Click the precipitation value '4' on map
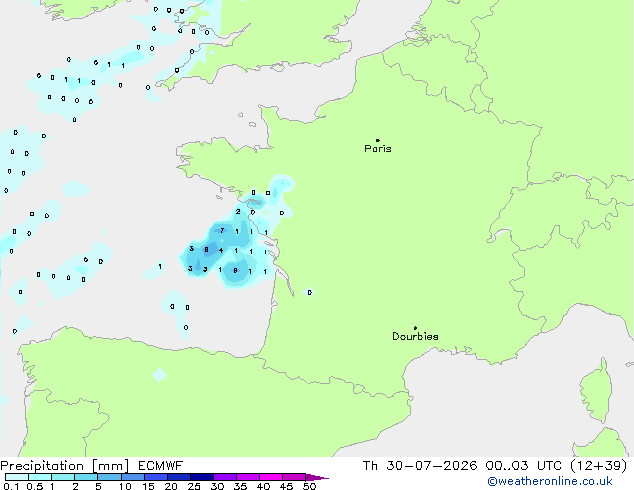Image resolution: width=634 pixels, height=490 pixels. coord(221,251)
